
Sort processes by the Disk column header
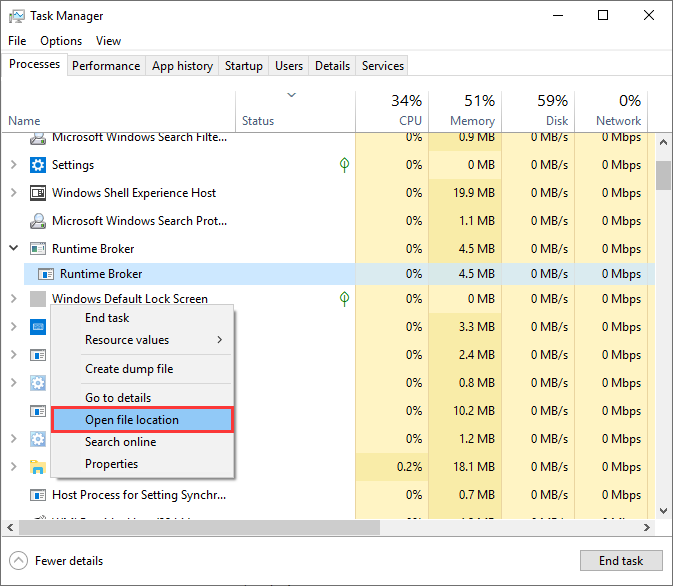538,111
